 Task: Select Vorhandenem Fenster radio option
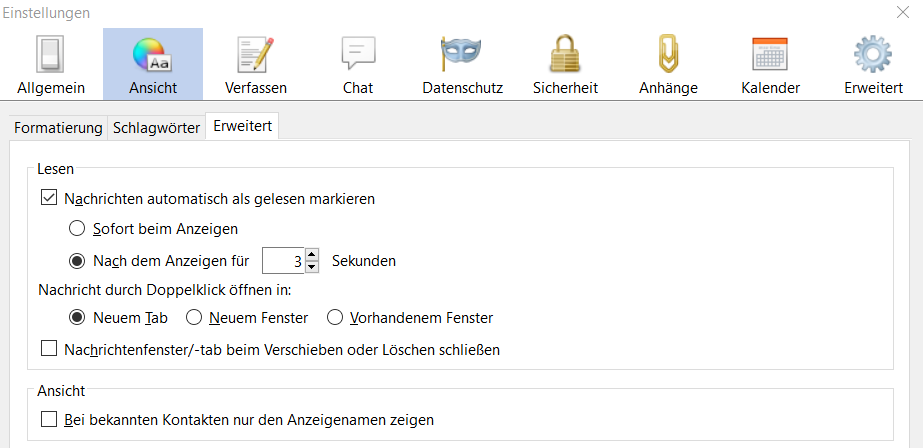335,318
